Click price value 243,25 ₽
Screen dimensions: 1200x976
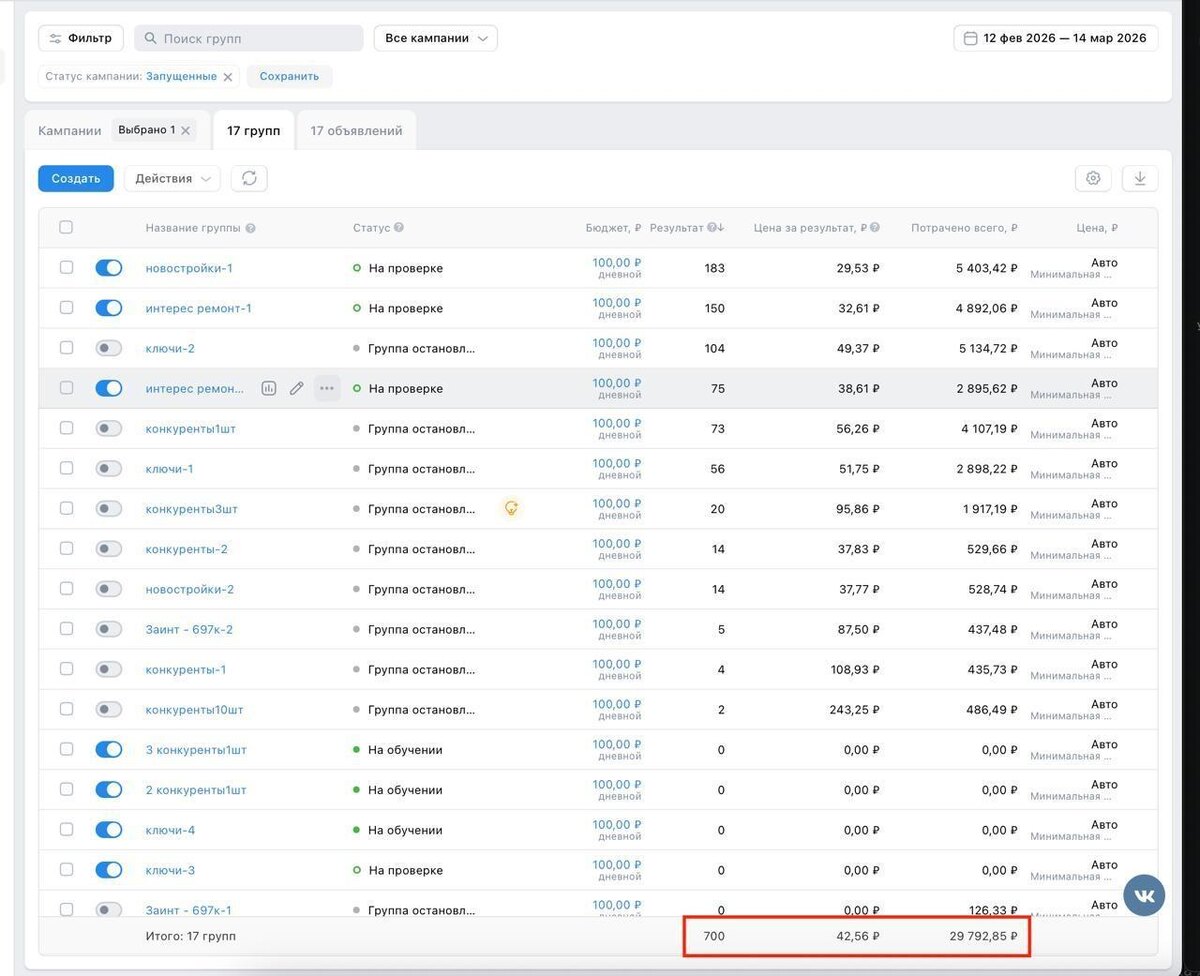pyautogui.click(x=855, y=709)
